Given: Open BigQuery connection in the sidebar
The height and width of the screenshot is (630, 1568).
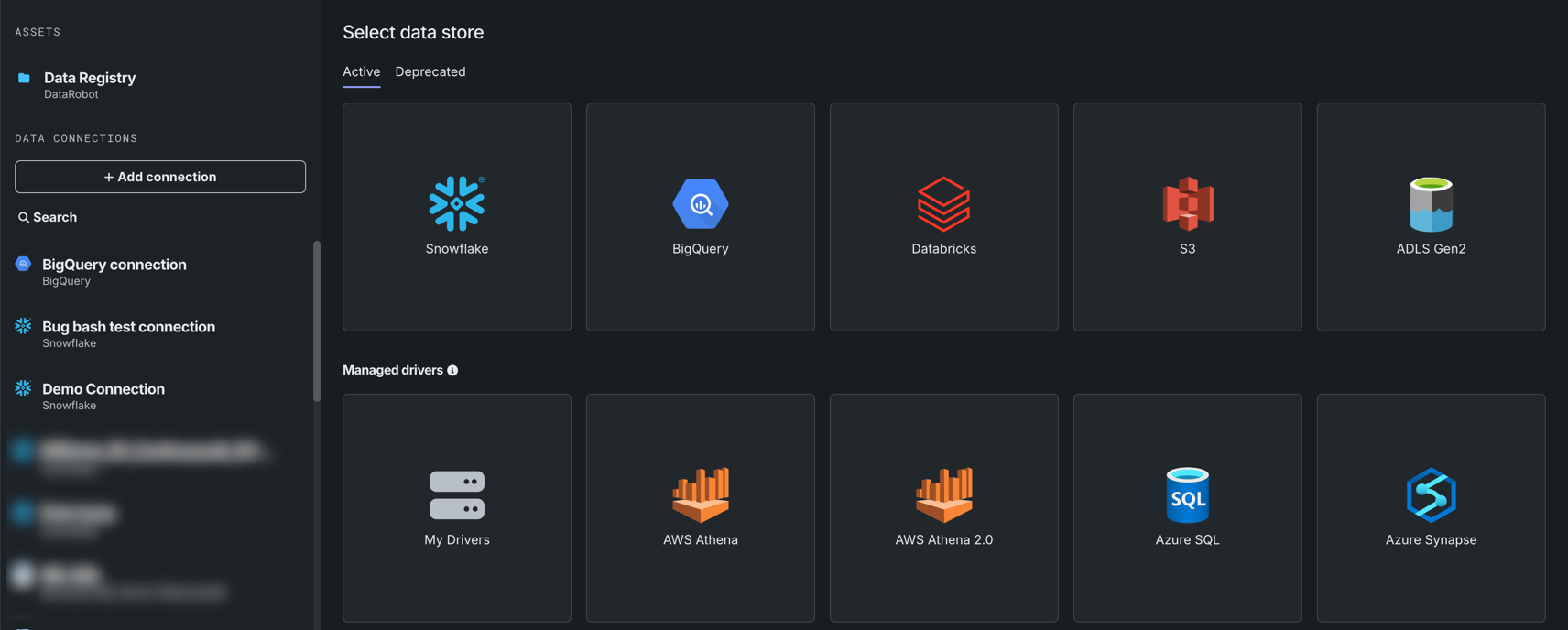Looking at the screenshot, I should point(114,271).
